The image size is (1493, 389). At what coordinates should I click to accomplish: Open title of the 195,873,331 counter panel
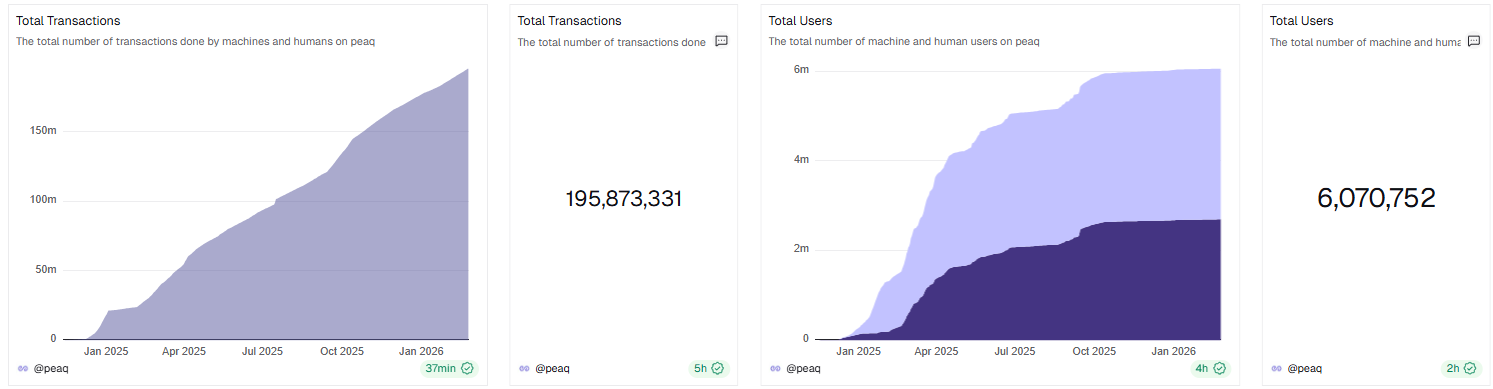tap(569, 20)
